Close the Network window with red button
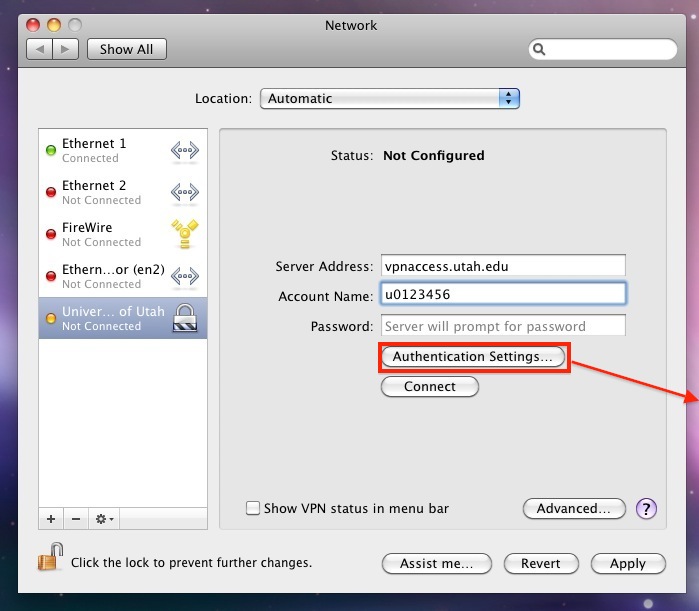699x611 pixels. [x=33, y=25]
